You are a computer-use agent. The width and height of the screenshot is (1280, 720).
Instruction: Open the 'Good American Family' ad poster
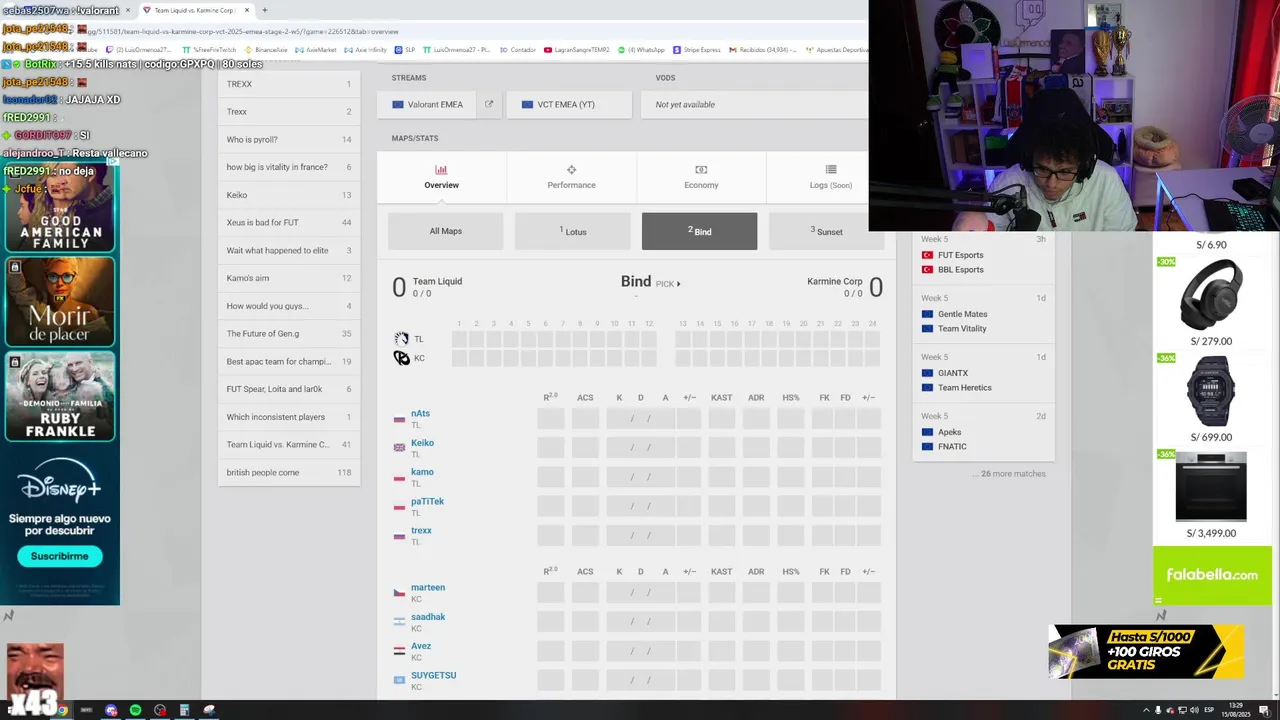point(60,207)
